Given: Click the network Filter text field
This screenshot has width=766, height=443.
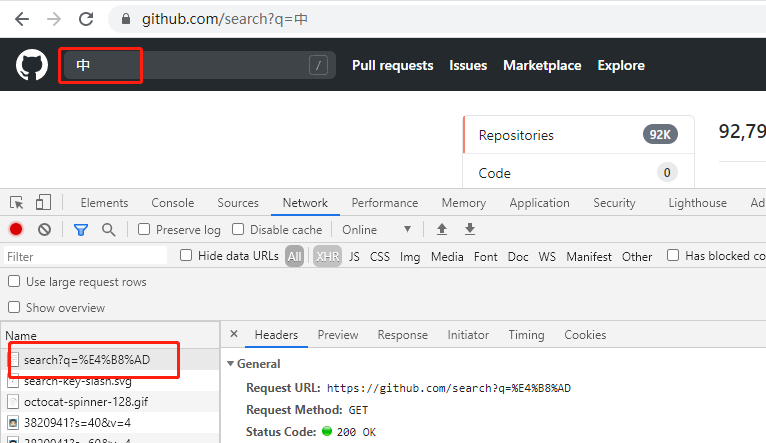Looking at the screenshot, I should click(x=85, y=256).
